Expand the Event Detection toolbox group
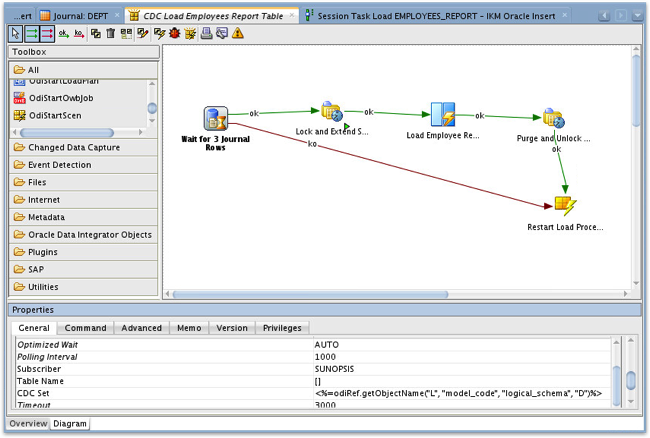The image size is (650, 438). coord(83,165)
